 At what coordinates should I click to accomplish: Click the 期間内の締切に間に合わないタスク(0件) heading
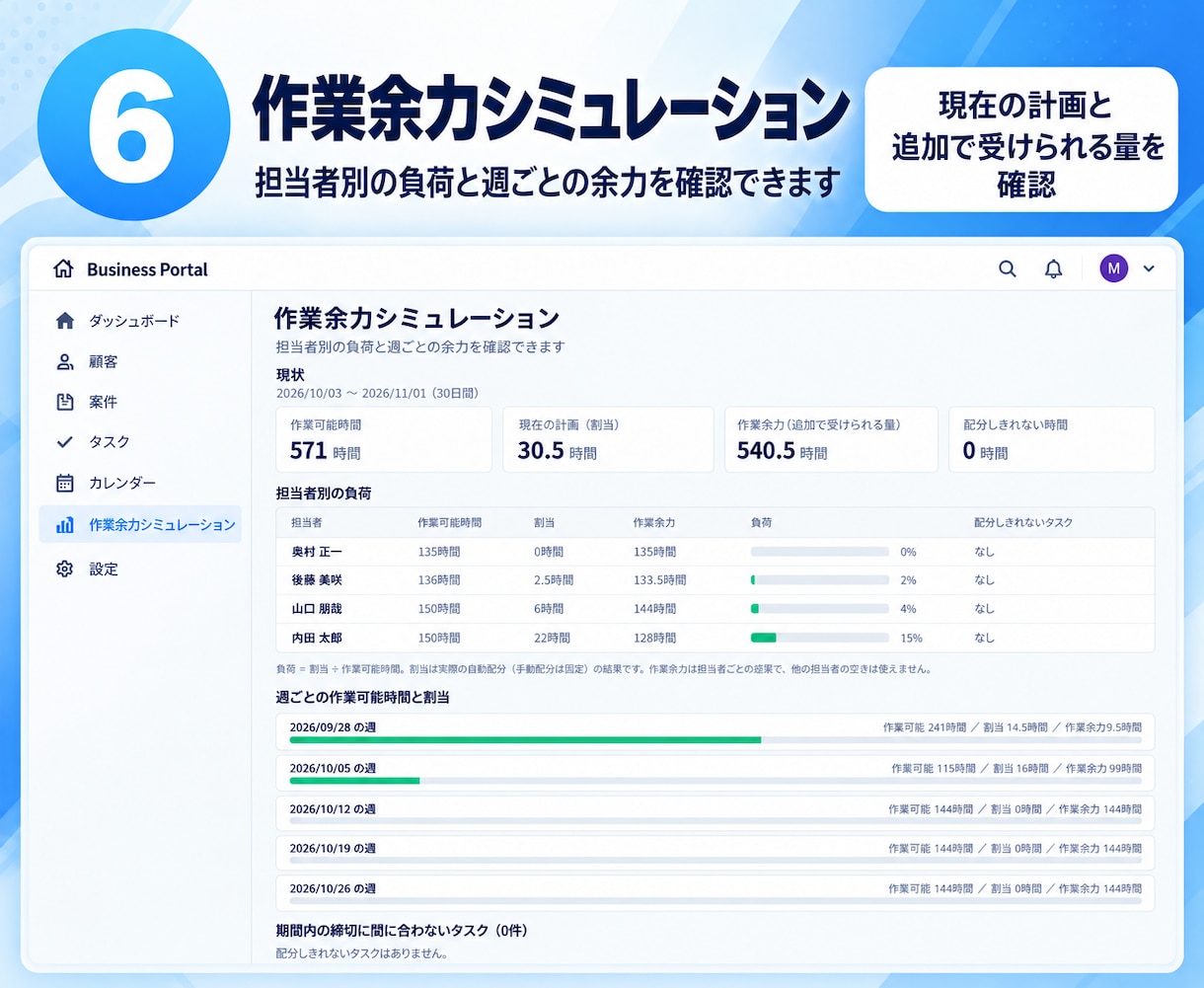(x=404, y=930)
